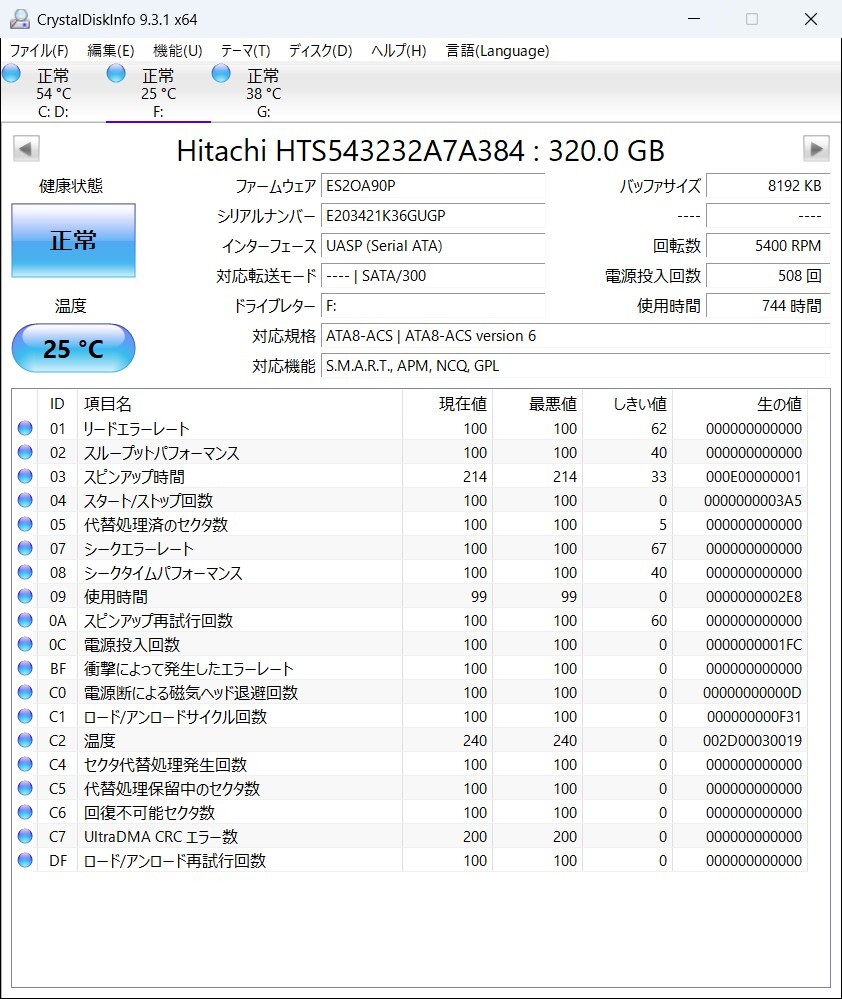Click the features field S.M.A.R.T., APM, NCQ, GPL
The height and width of the screenshot is (999, 842).
(x=576, y=366)
